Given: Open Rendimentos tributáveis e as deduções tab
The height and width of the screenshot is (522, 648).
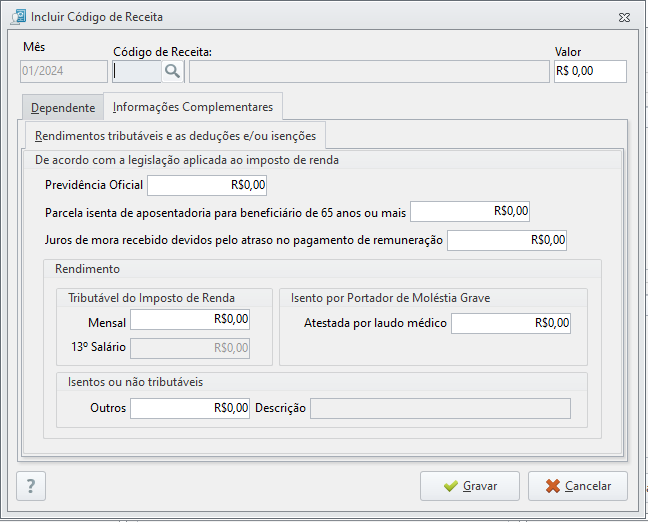Looking at the screenshot, I should (175, 136).
